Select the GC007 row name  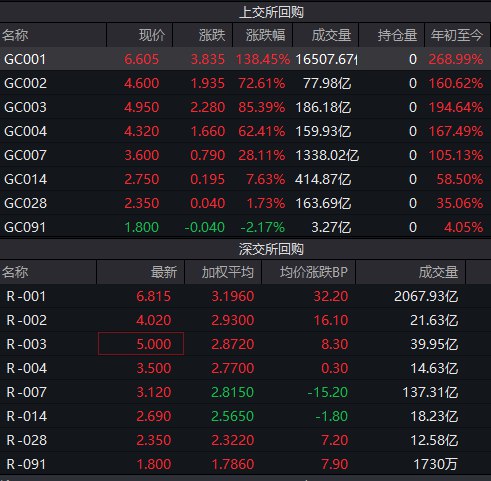click(x=25, y=155)
